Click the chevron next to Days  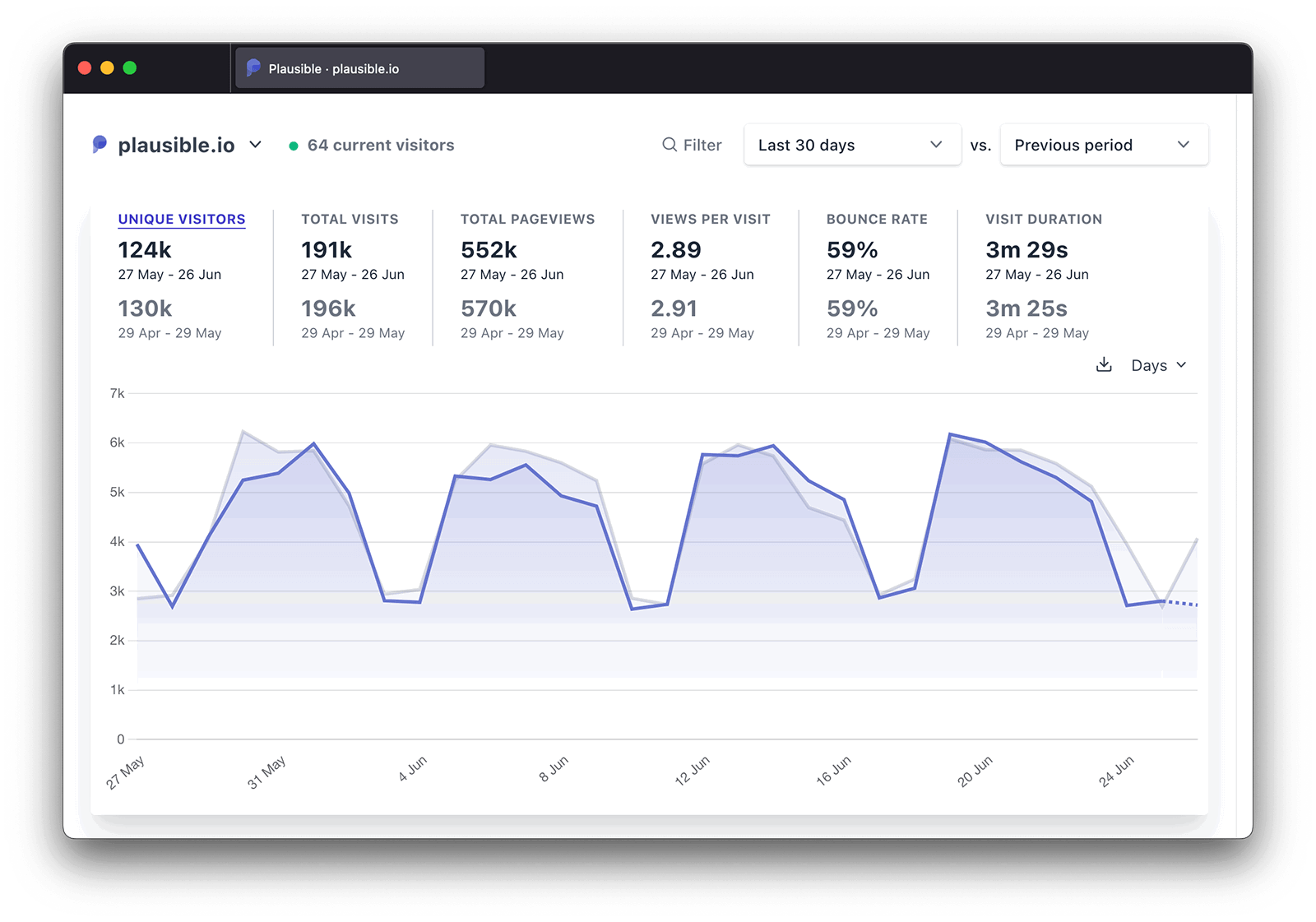pos(1183,365)
